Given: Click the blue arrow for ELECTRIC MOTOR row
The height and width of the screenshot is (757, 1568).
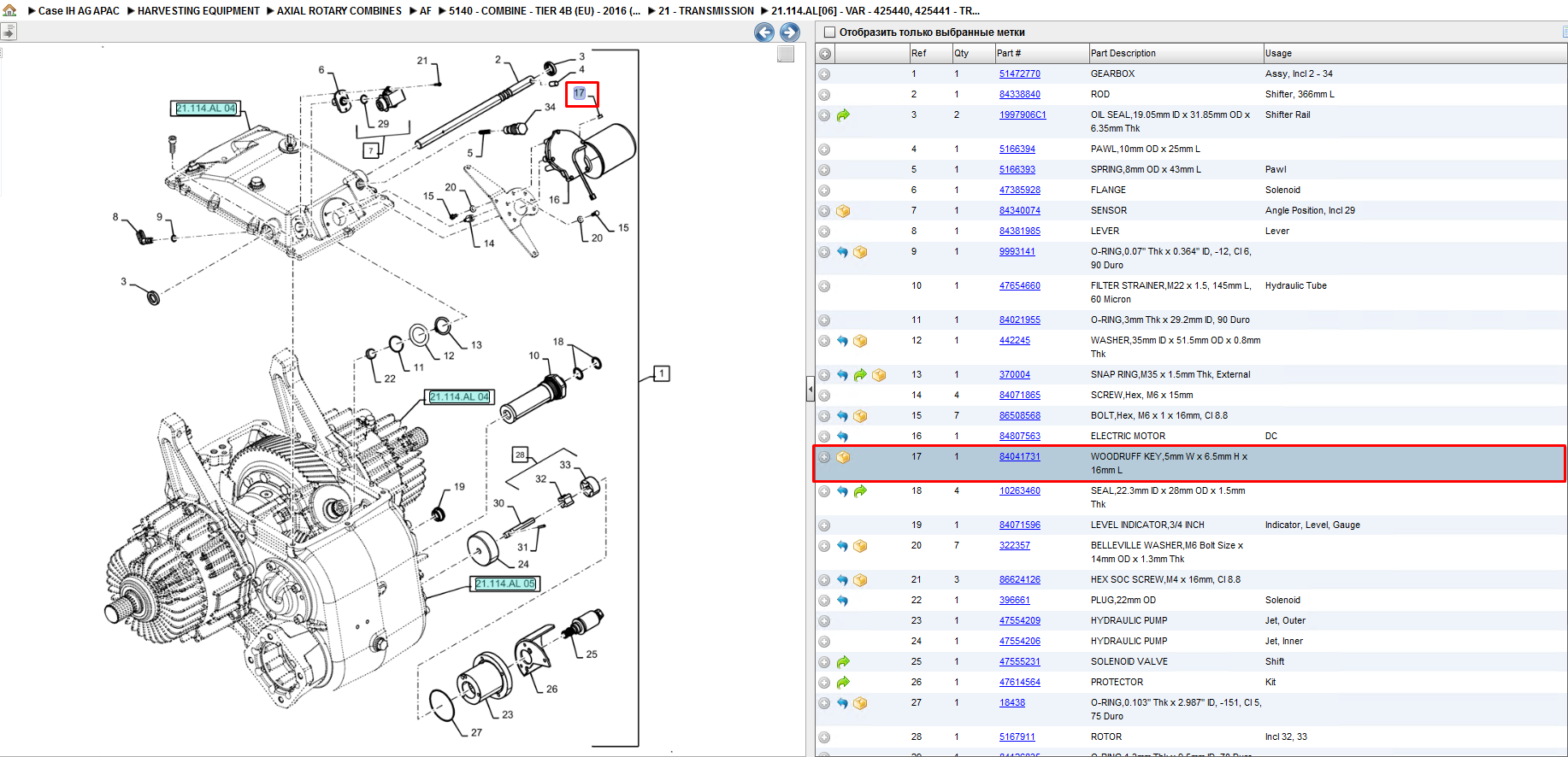Looking at the screenshot, I should [x=843, y=437].
